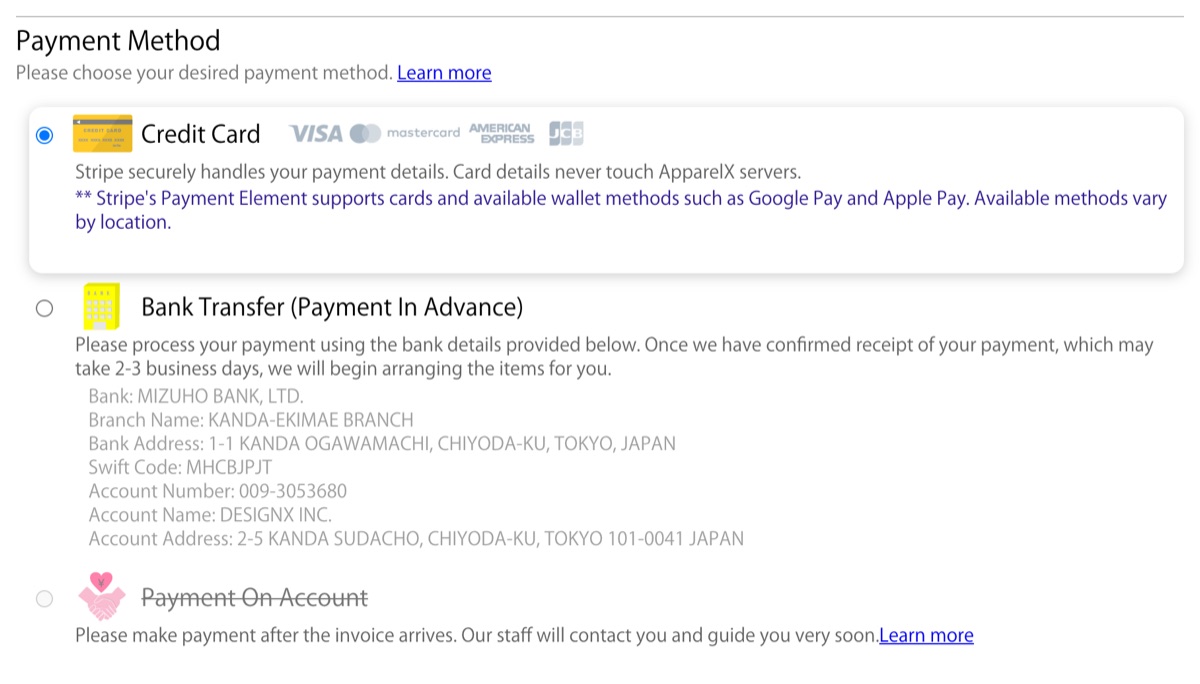Click the Account Number 009-3053680 line
Image resolution: width=1200 pixels, height=684 pixels.
click(218, 491)
